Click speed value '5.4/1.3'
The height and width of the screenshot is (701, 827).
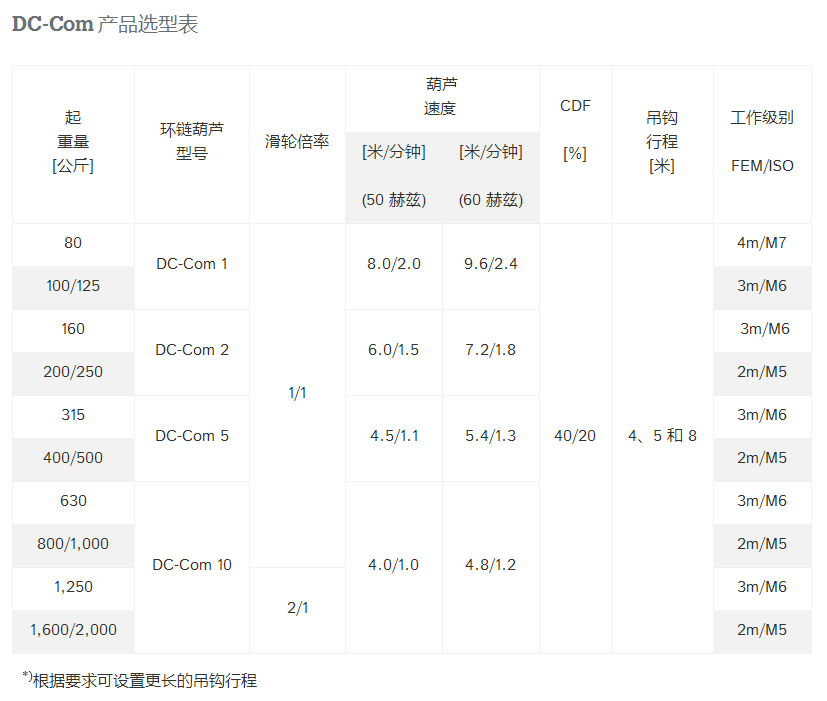[x=491, y=436]
